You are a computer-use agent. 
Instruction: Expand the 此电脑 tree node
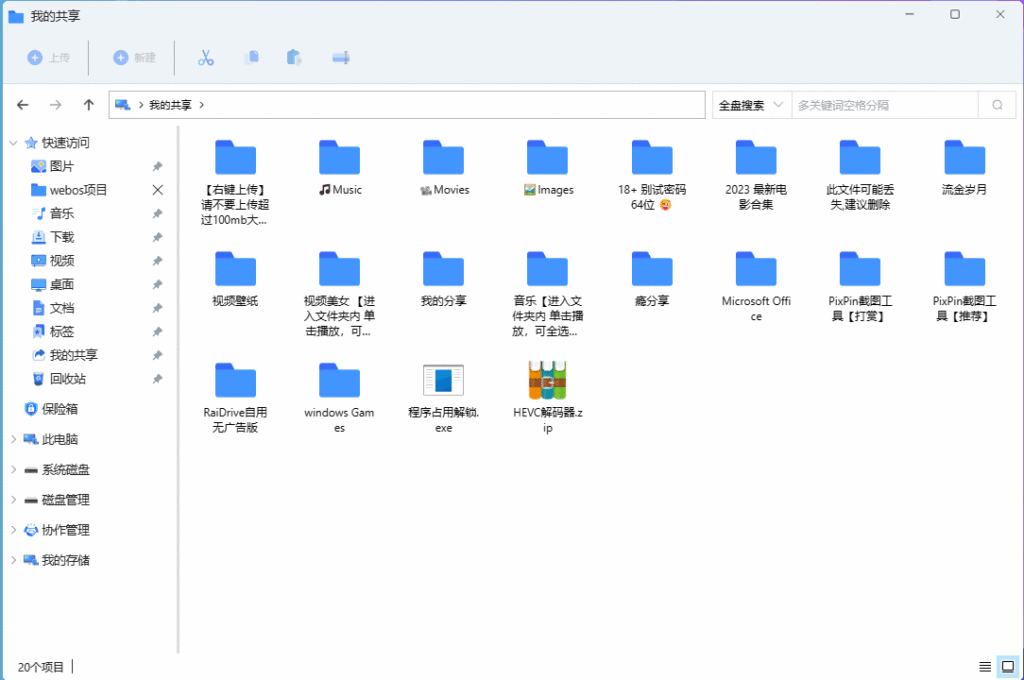(x=13, y=440)
